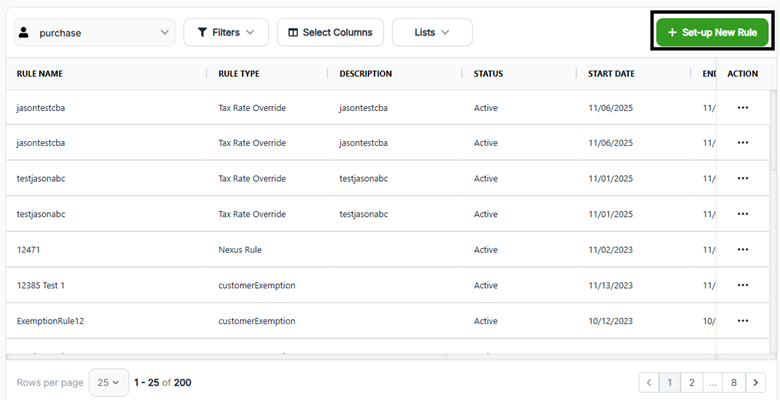Click the user icon in purchase selector
Viewport: 780px width, 400px height.
pyautogui.click(x=23, y=32)
